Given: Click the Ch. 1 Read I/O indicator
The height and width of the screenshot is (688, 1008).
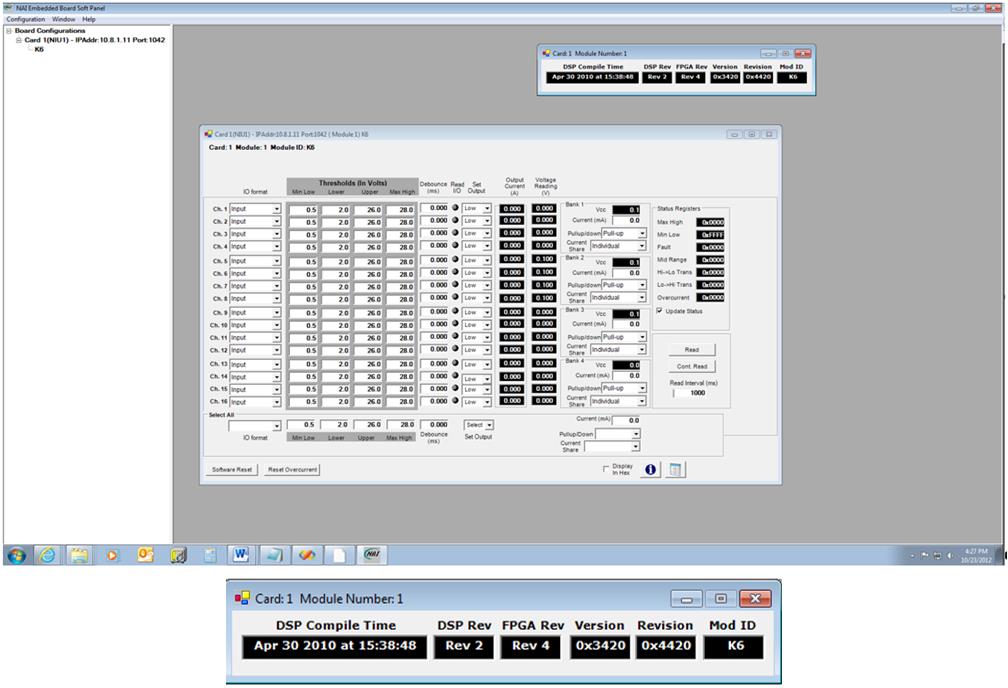Looking at the screenshot, I should click(456, 208).
